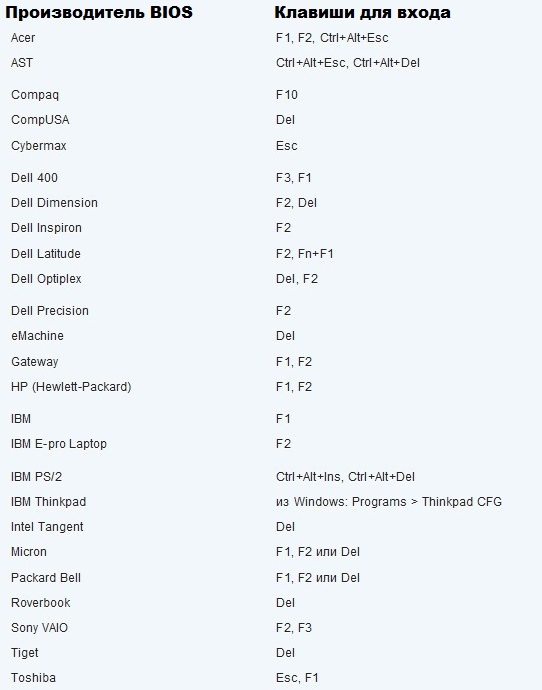Select 'F2, F3' keys for Sony VAIO
Screen dimensions: 542x690
point(294,628)
